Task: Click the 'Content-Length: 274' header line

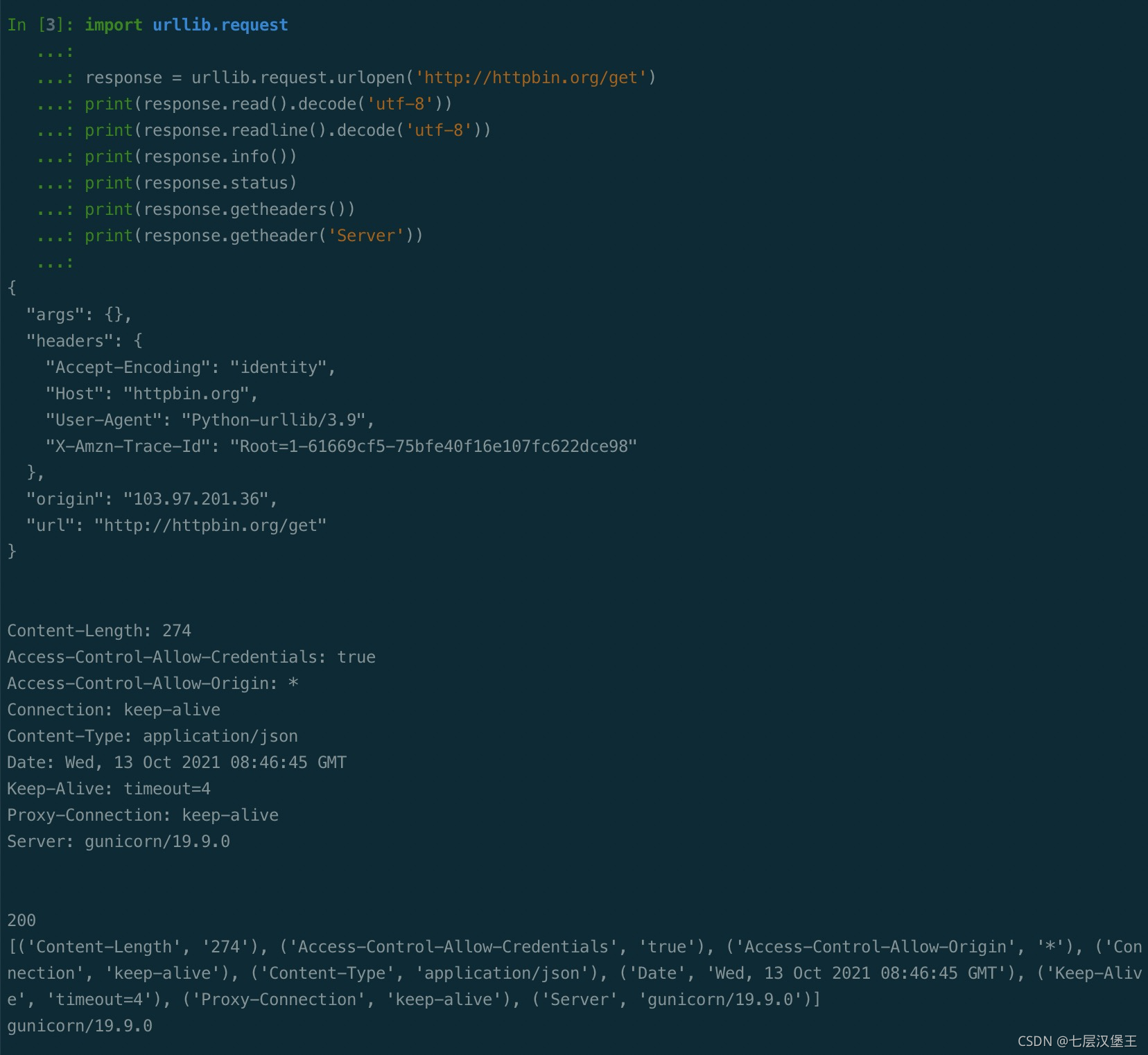Action: [99, 631]
